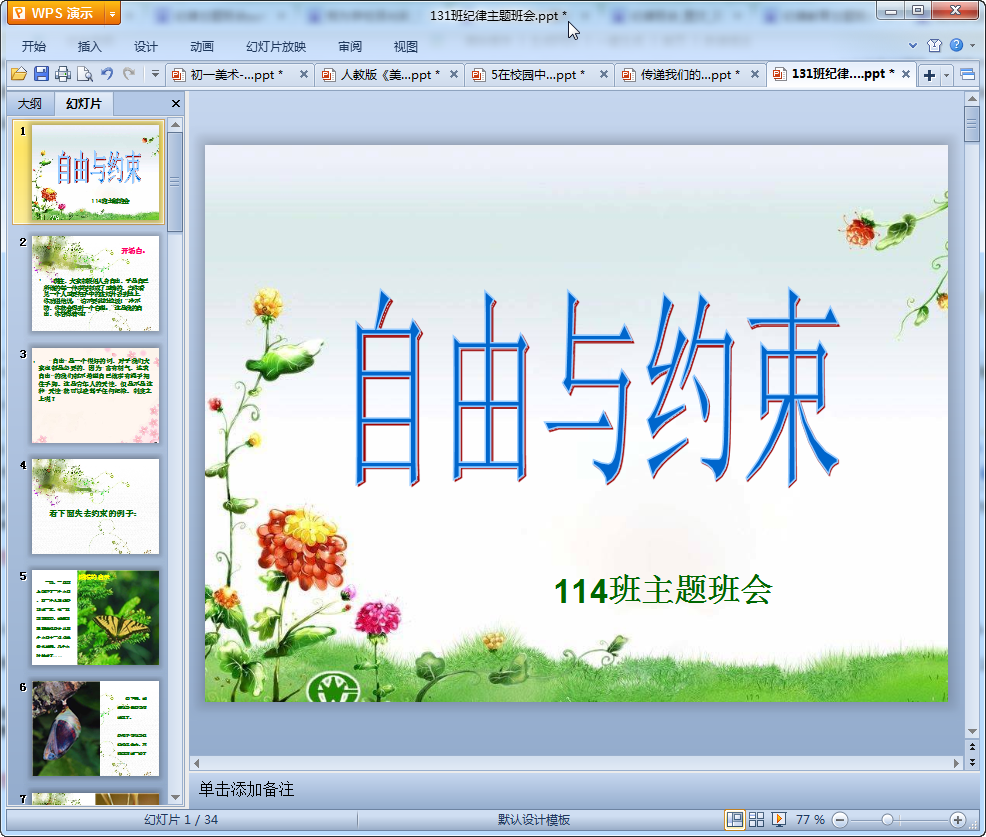Viewport: 986px width, 837px height.
Task: Switch to Normal view icon in status bar
Action: (734, 819)
